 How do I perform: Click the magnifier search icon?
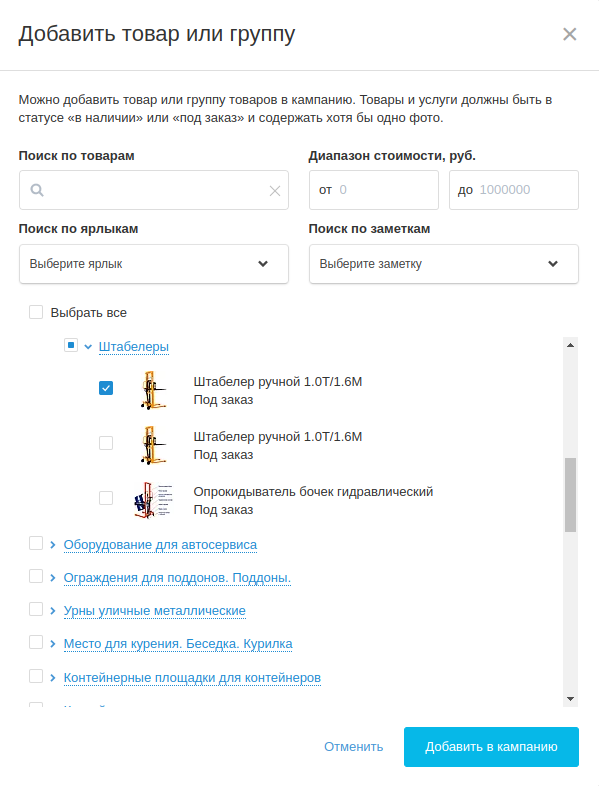37,190
